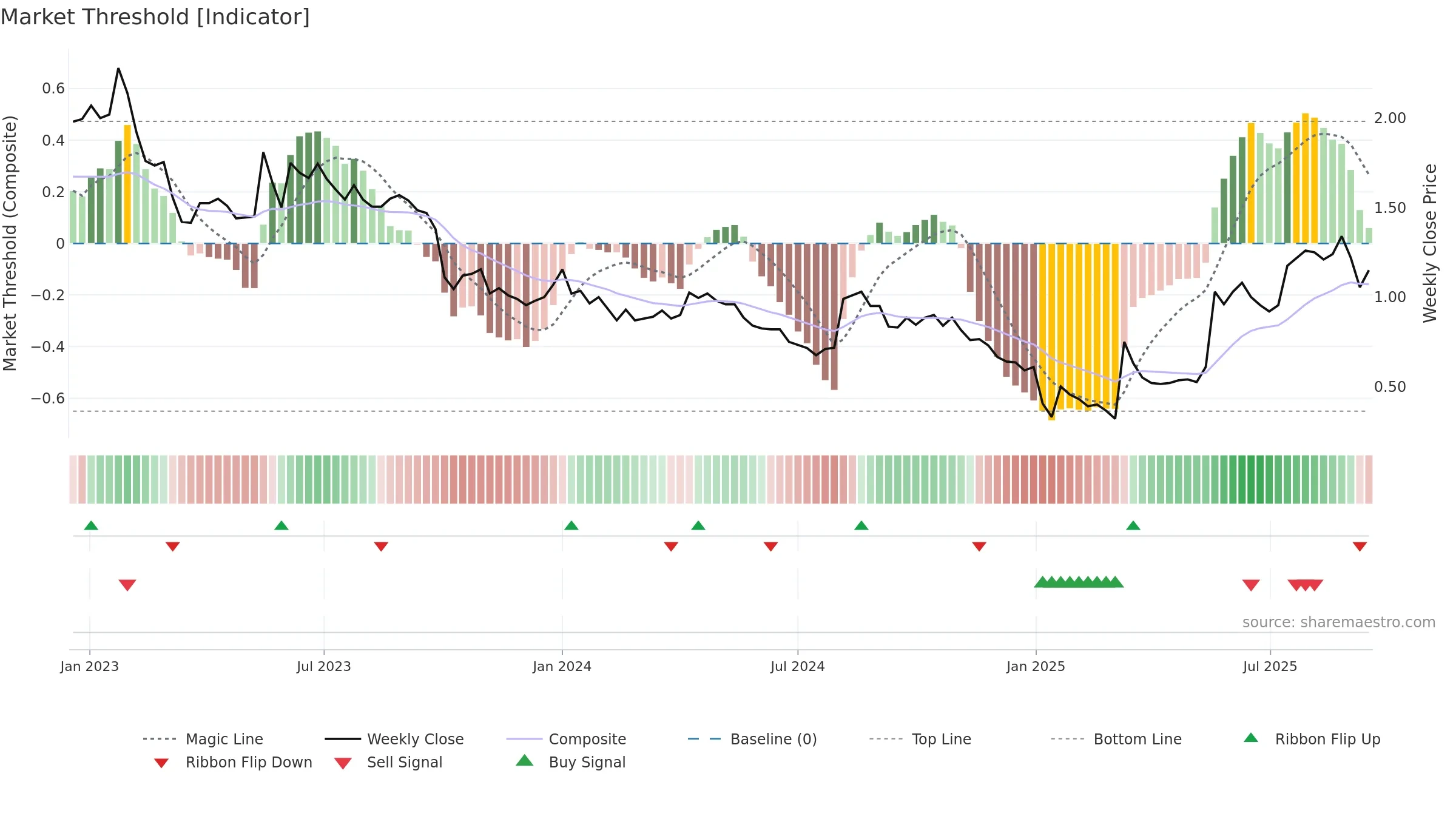This screenshot has height=819, width=1456.
Task: Toggle the Baseline (0) legend entry
Action: click(752, 739)
